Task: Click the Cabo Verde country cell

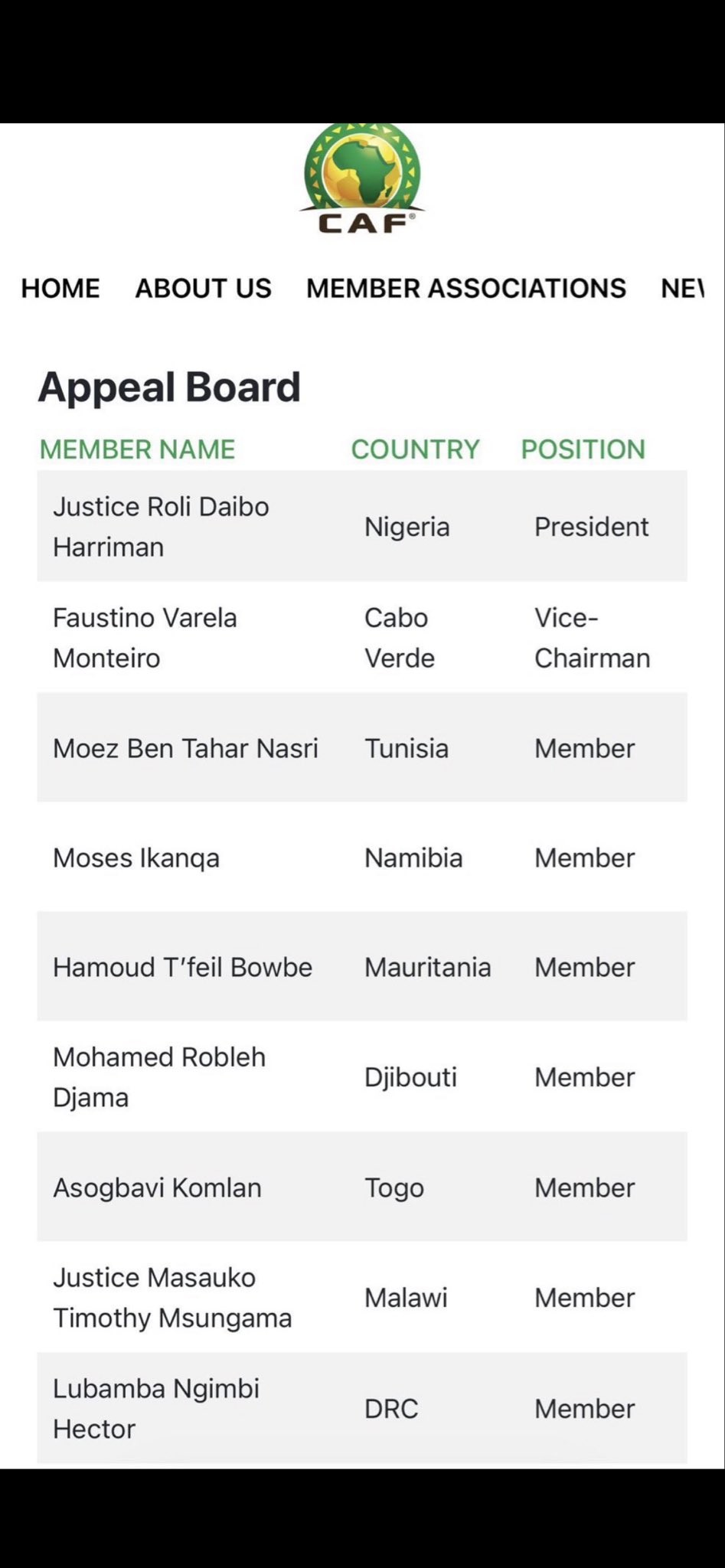Action: tap(399, 638)
